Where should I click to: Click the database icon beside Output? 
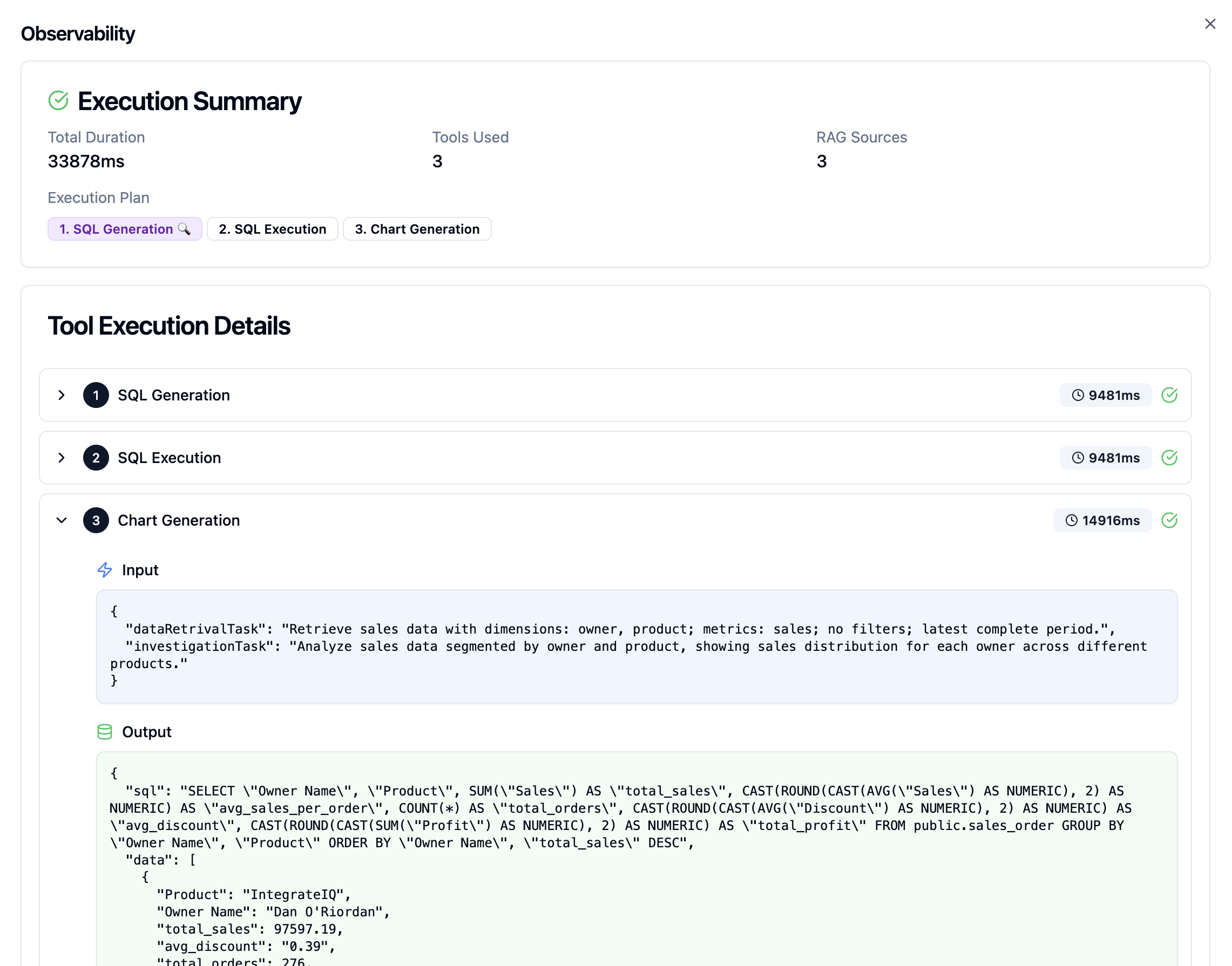105,731
